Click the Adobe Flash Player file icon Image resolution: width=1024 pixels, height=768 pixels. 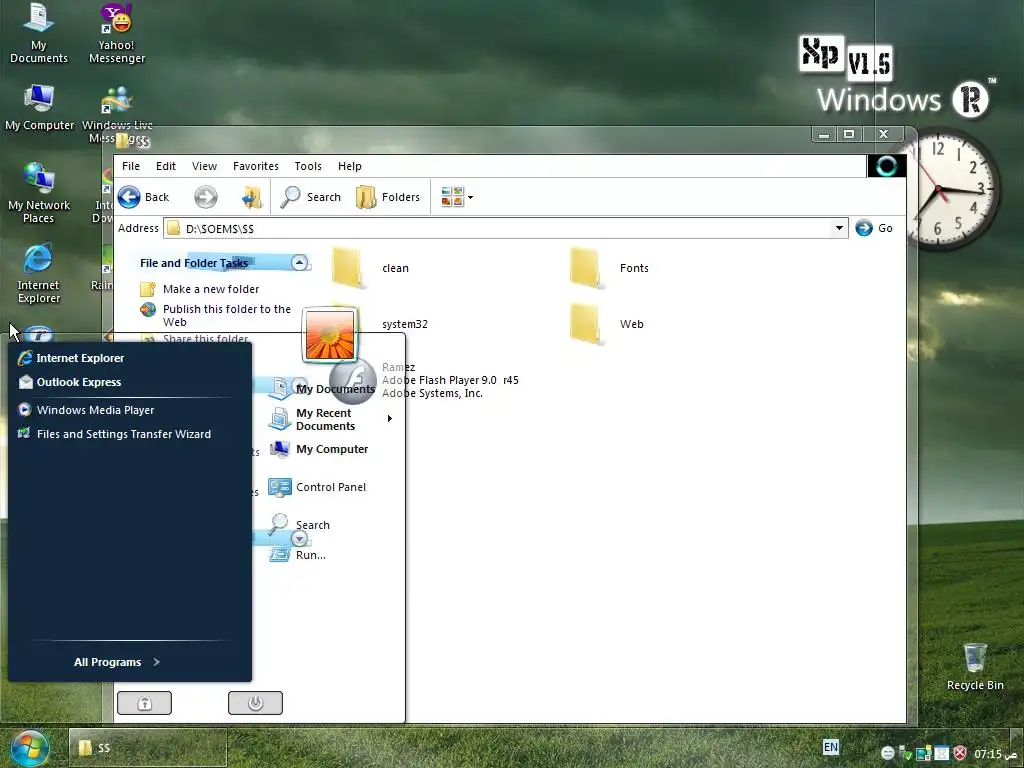353,381
